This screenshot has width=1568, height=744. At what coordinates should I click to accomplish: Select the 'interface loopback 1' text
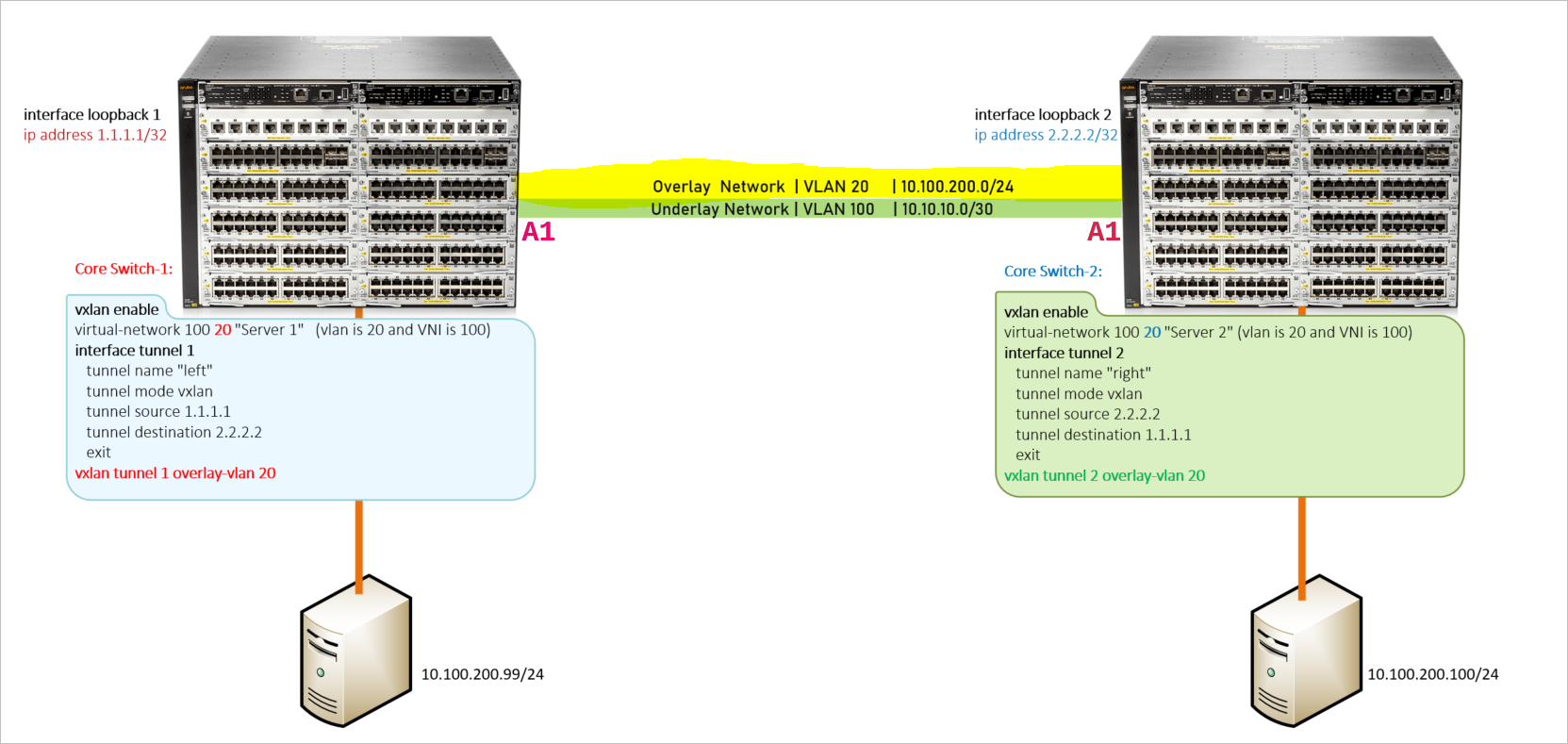pos(92,114)
